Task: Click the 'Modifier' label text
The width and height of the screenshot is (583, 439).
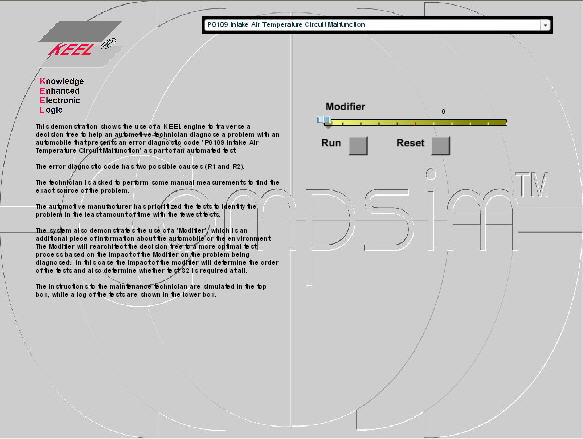Action: point(345,107)
